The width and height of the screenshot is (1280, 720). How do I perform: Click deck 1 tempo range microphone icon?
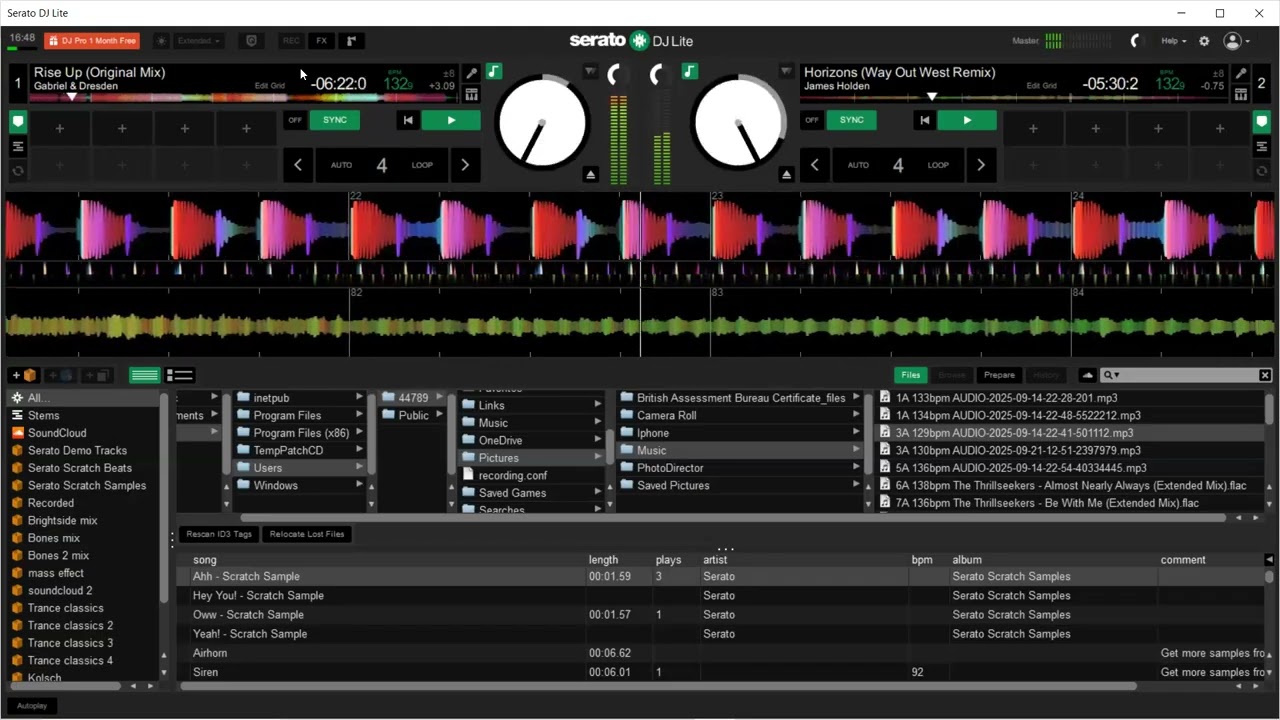[x=471, y=73]
